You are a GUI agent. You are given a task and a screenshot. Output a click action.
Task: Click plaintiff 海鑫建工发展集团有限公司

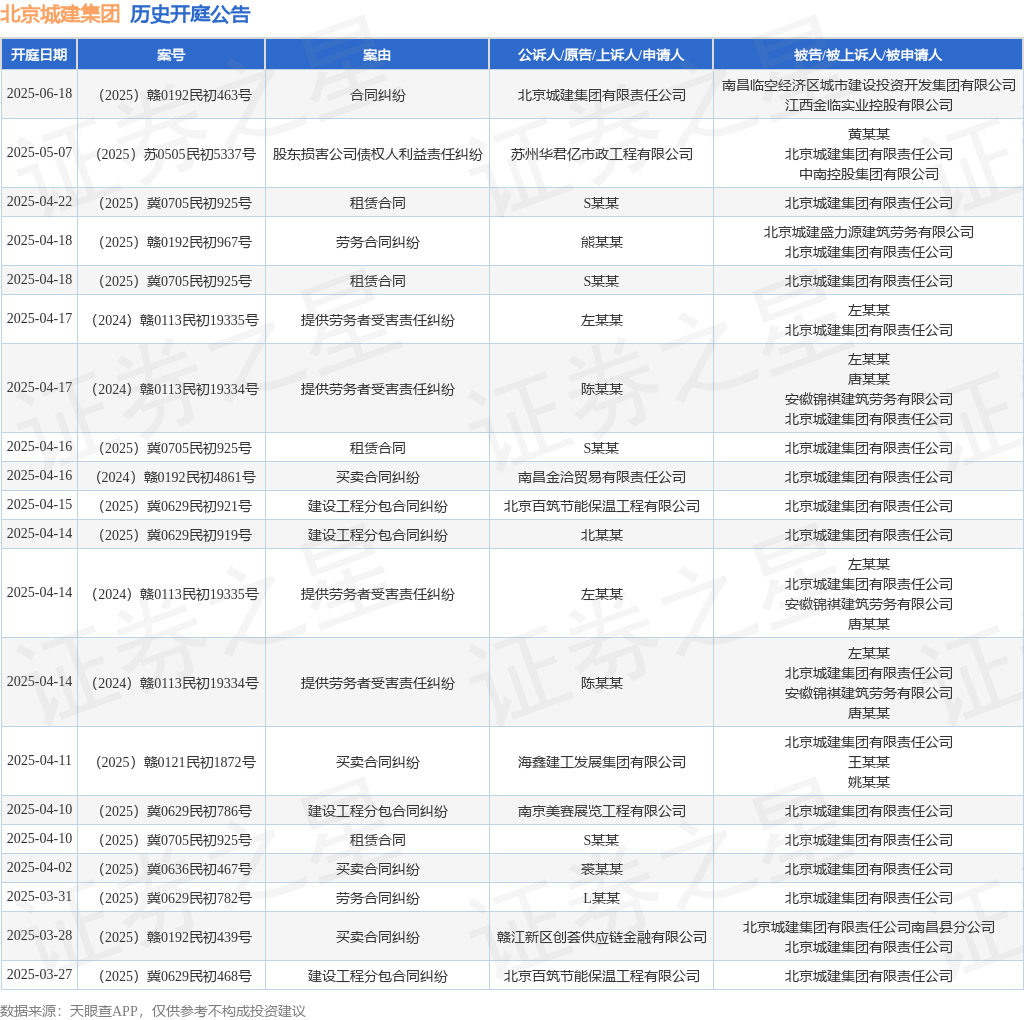601,762
